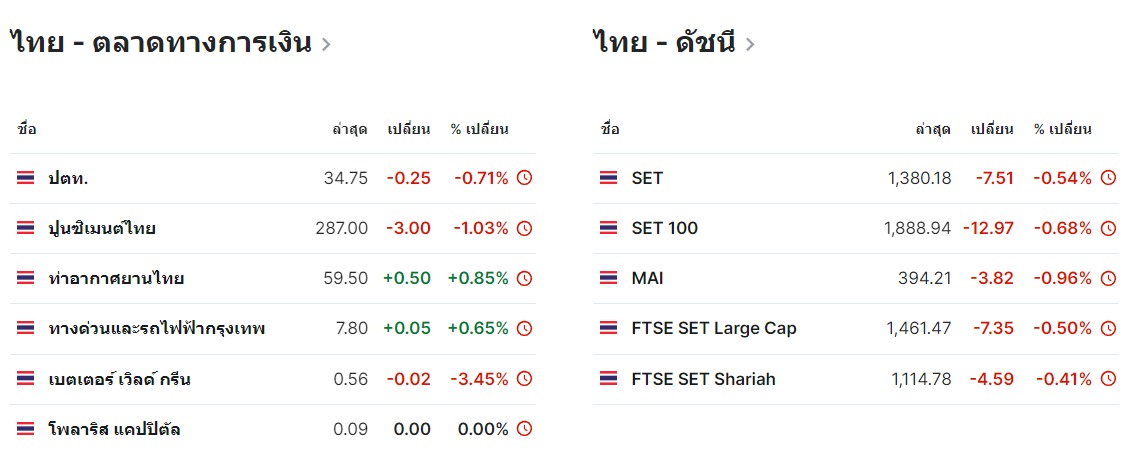Click the clock icon in the FTSE SET Shariah row

1108,378
